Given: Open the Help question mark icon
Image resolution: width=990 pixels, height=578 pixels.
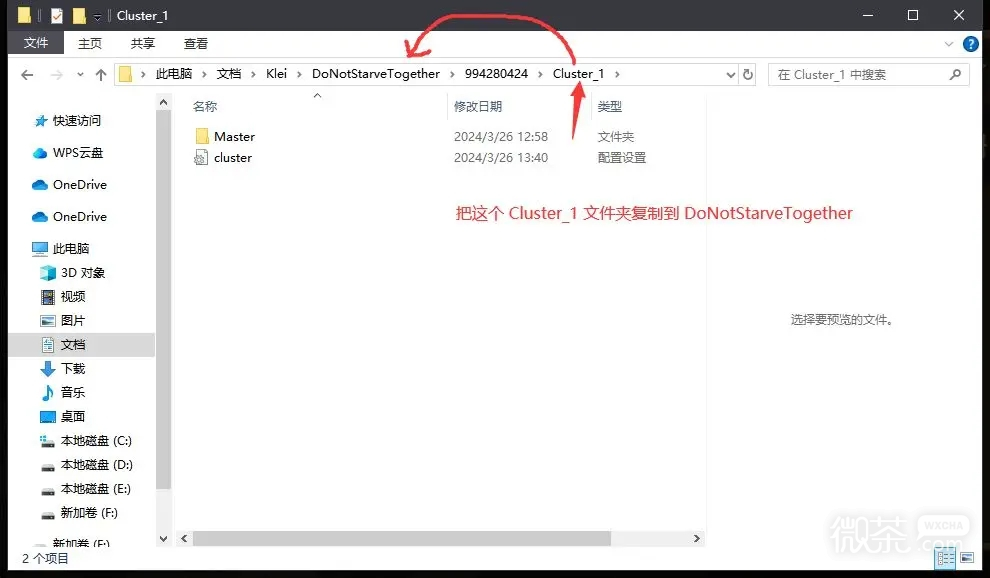Looking at the screenshot, I should coord(970,44).
